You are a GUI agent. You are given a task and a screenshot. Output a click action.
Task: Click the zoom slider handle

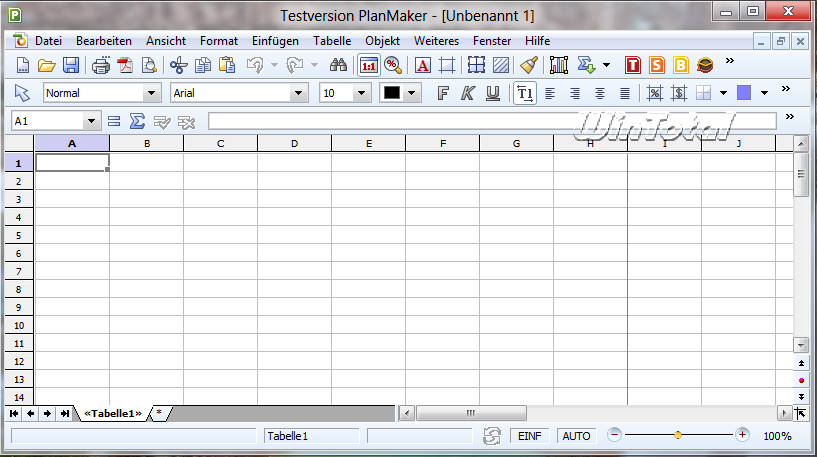tap(678, 435)
